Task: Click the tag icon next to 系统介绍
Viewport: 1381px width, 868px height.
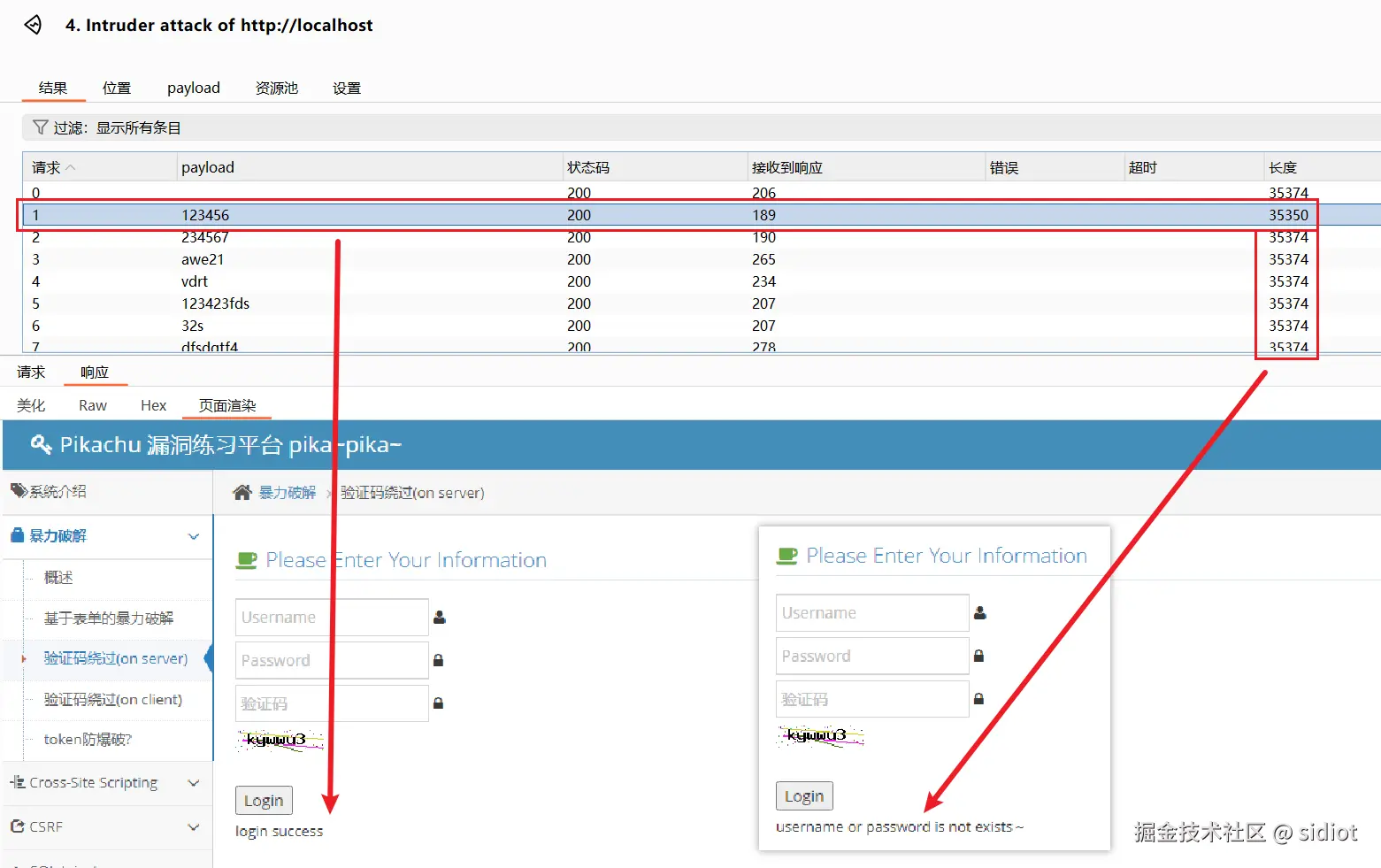Action: click(19, 490)
